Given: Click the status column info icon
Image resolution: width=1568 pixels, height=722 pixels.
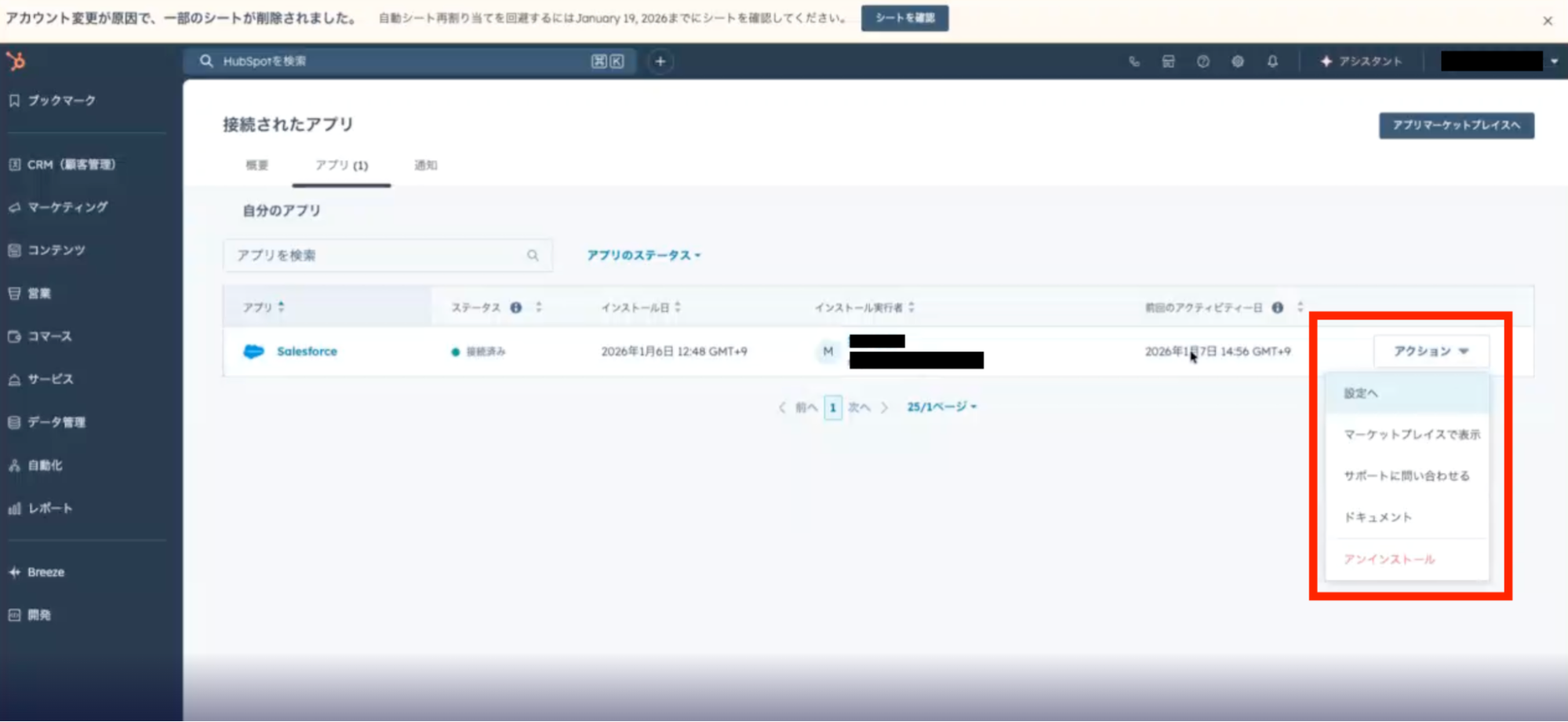Looking at the screenshot, I should (x=515, y=308).
